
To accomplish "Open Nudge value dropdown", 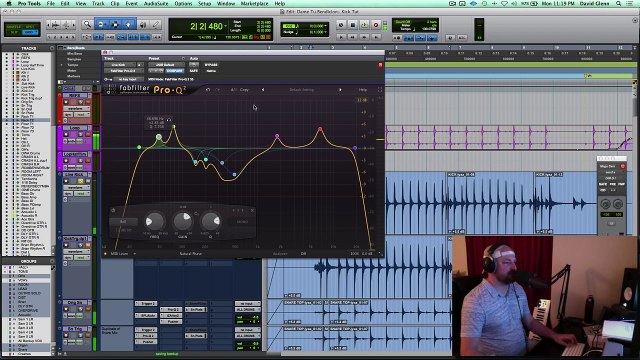I will pos(325,32).
